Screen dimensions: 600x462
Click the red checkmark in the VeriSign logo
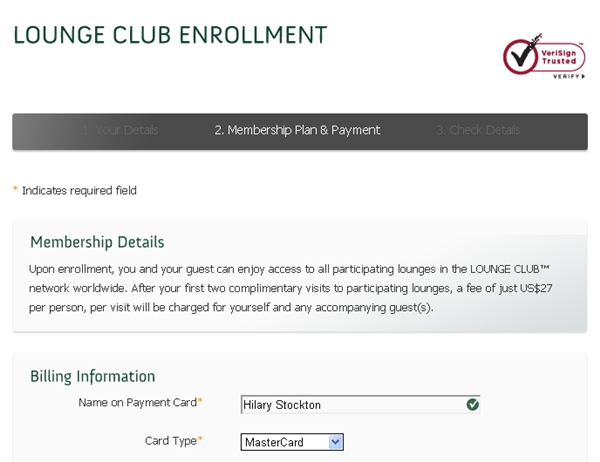(x=522, y=56)
